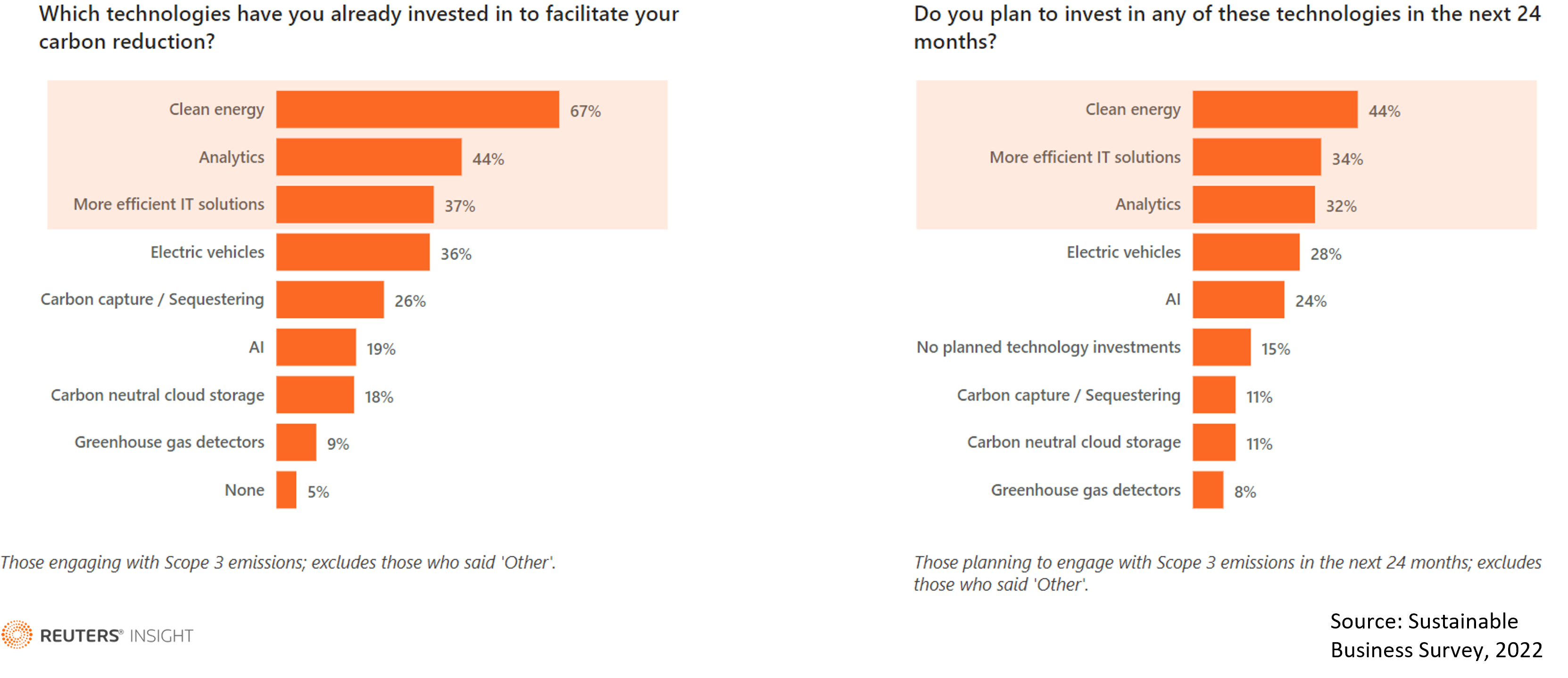Select the Electric vehicles 28% bar
The height and width of the screenshot is (678, 1568).
tap(1246, 252)
